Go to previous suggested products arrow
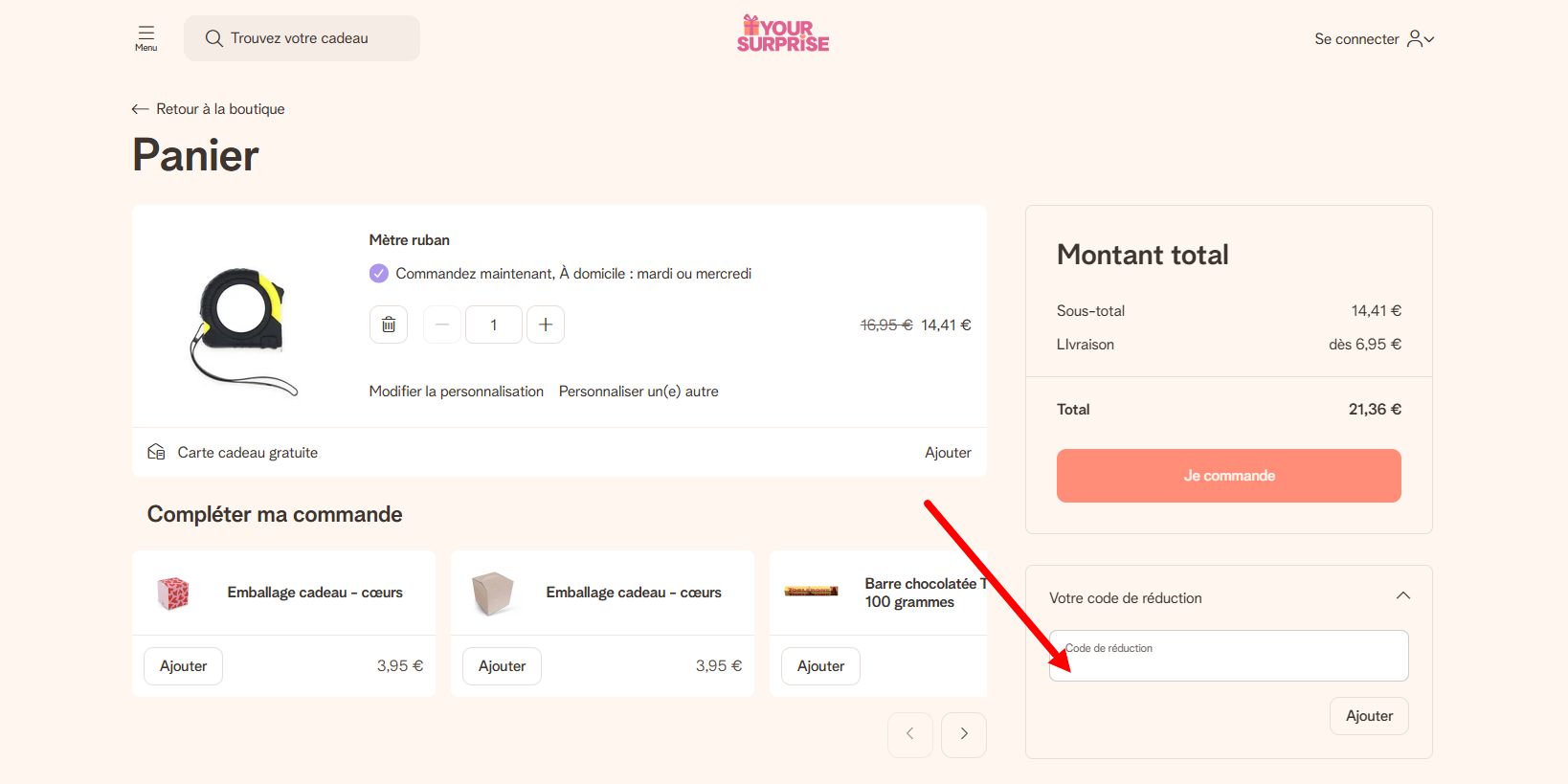1568x784 pixels. point(910,734)
